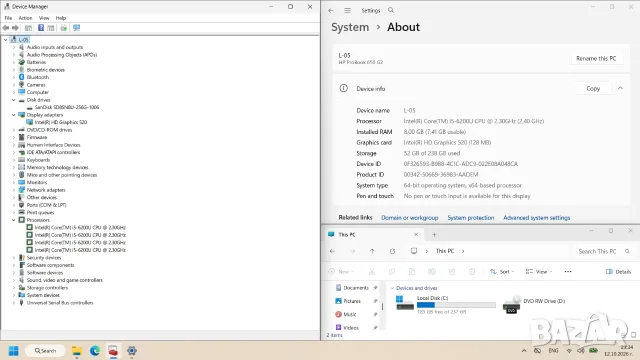
Task: Select Human Interface Devices
Action: tap(53, 145)
